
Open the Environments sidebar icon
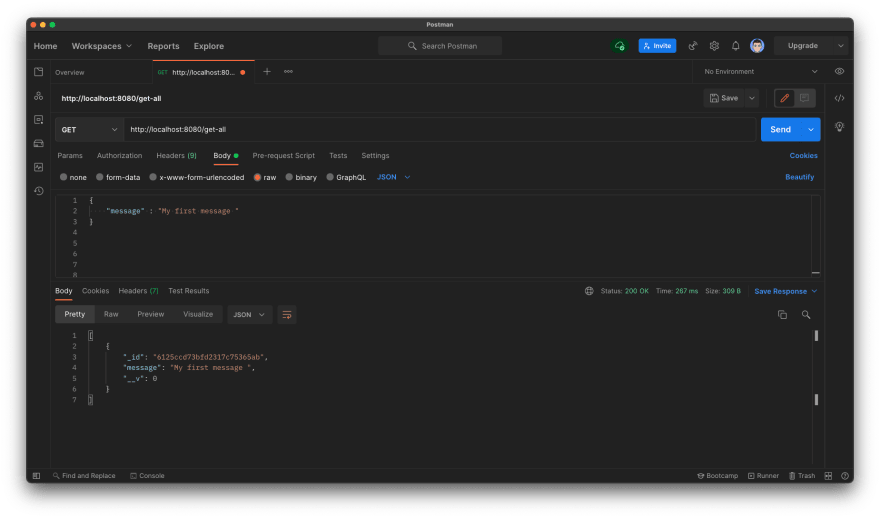click(x=39, y=120)
